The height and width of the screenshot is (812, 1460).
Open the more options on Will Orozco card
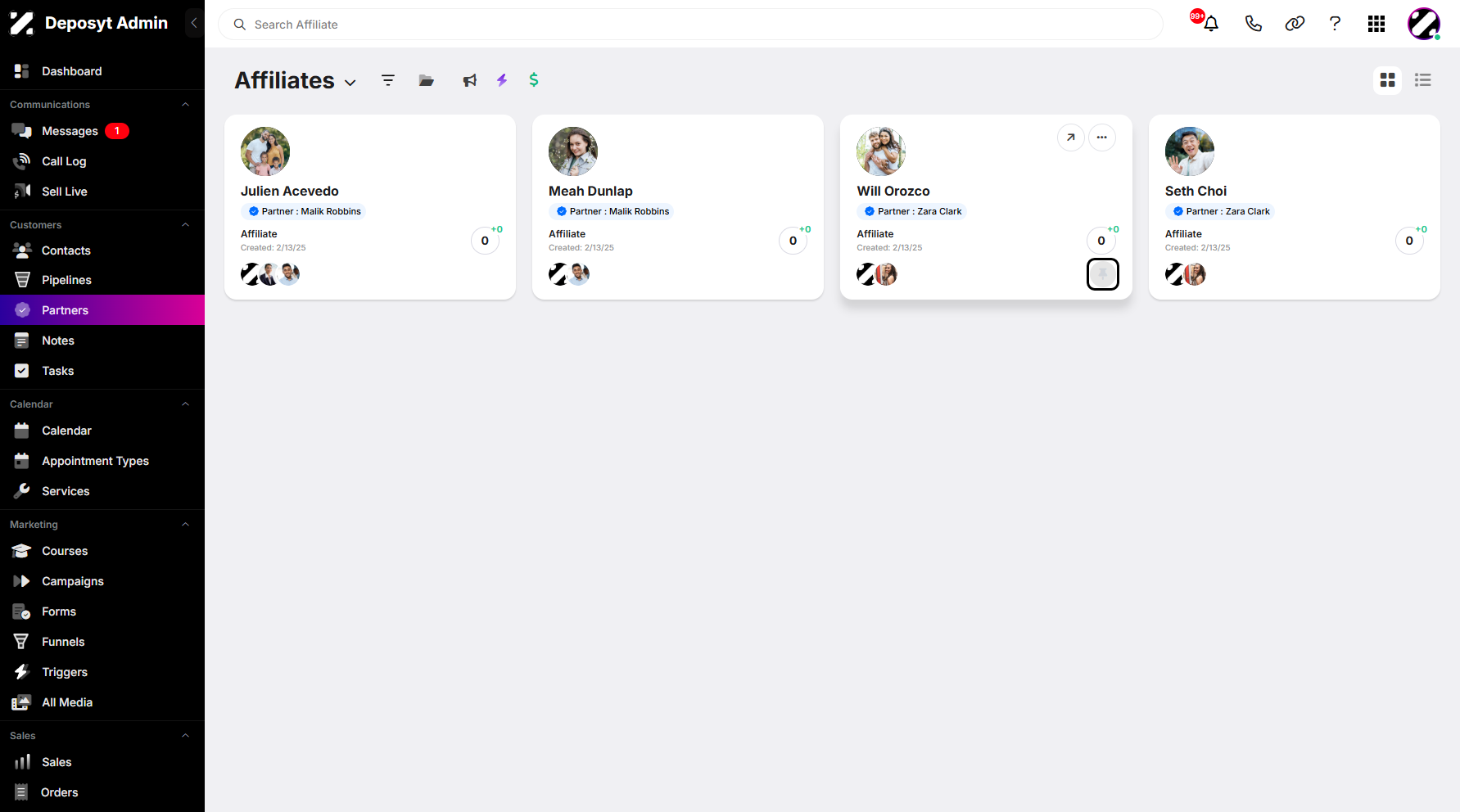1102,138
